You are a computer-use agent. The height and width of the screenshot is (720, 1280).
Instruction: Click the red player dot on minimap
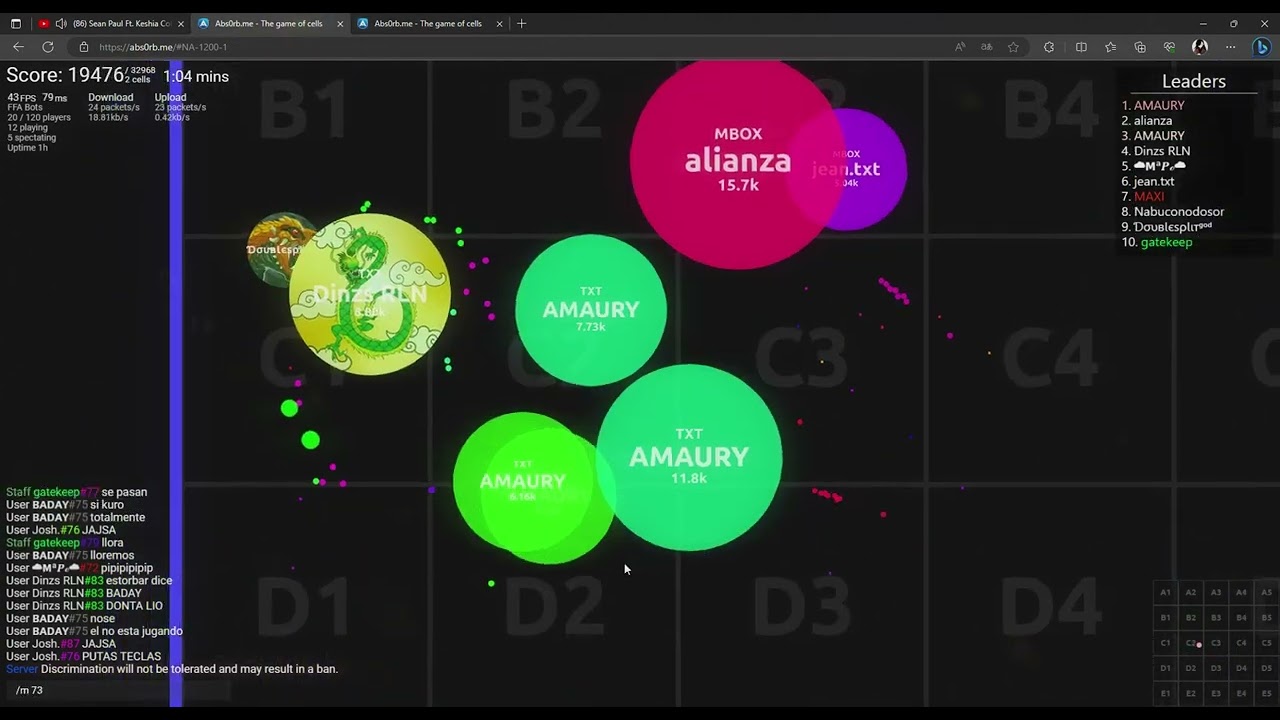pyautogui.click(x=1199, y=645)
